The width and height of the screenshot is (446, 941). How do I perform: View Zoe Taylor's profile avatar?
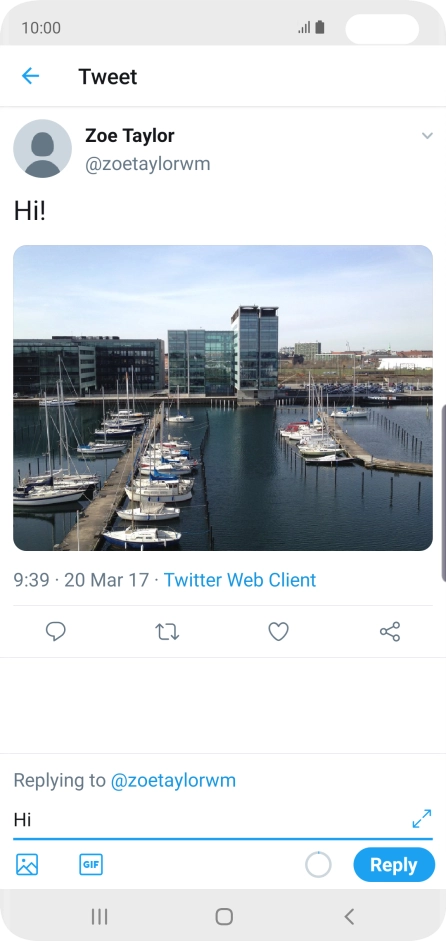[x=43, y=148]
